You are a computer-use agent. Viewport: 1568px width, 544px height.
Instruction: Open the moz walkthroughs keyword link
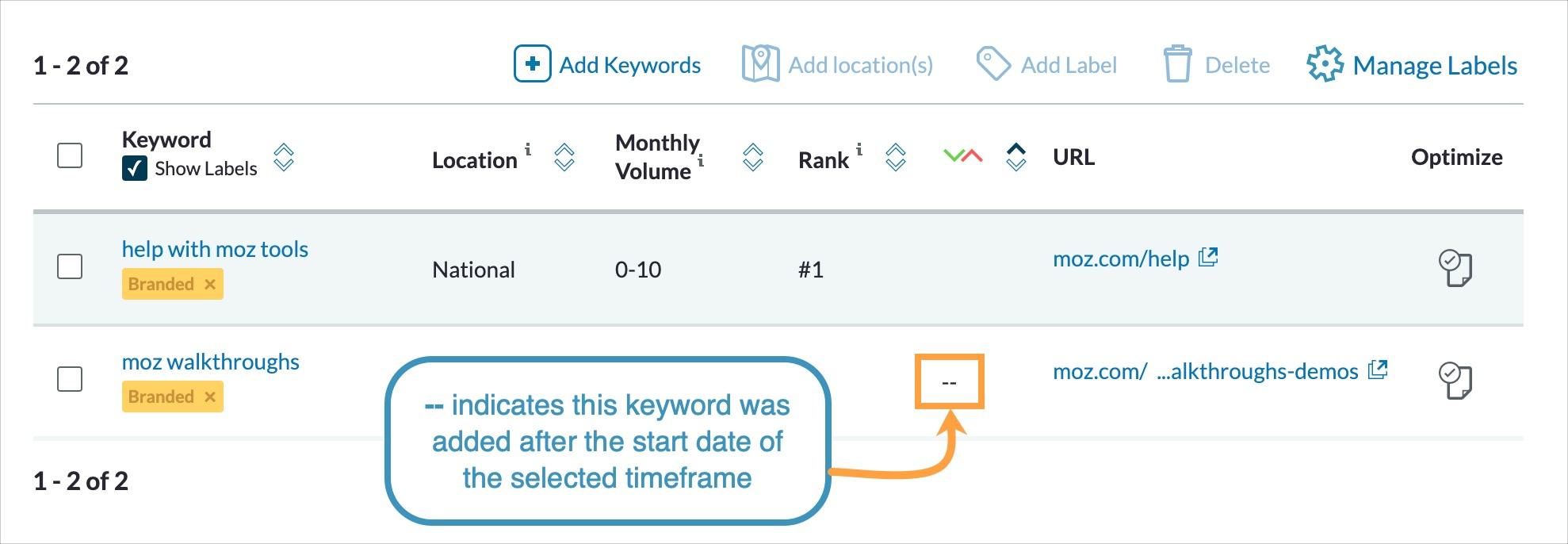(x=211, y=362)
